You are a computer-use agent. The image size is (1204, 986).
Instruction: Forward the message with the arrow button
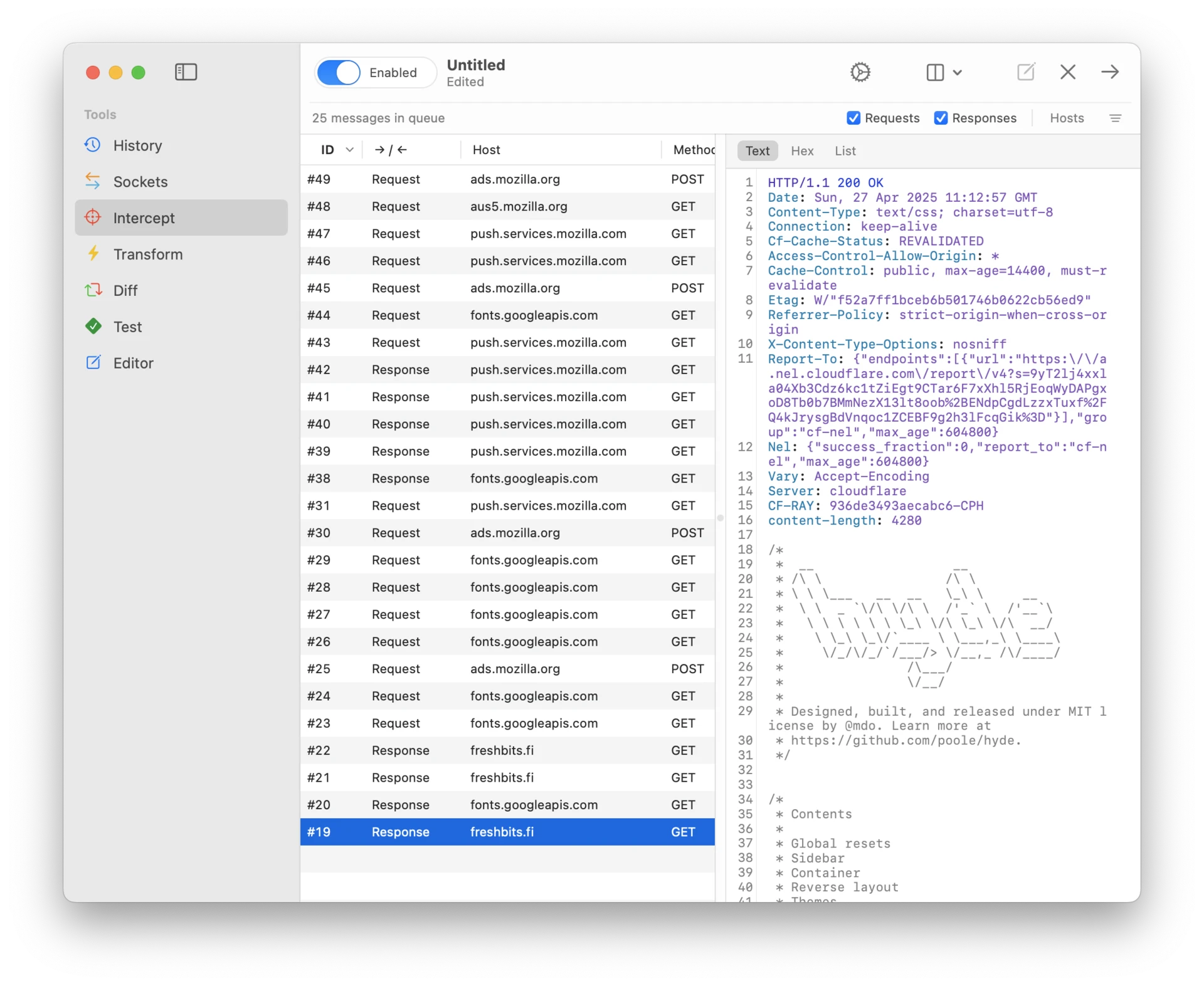1109,71
